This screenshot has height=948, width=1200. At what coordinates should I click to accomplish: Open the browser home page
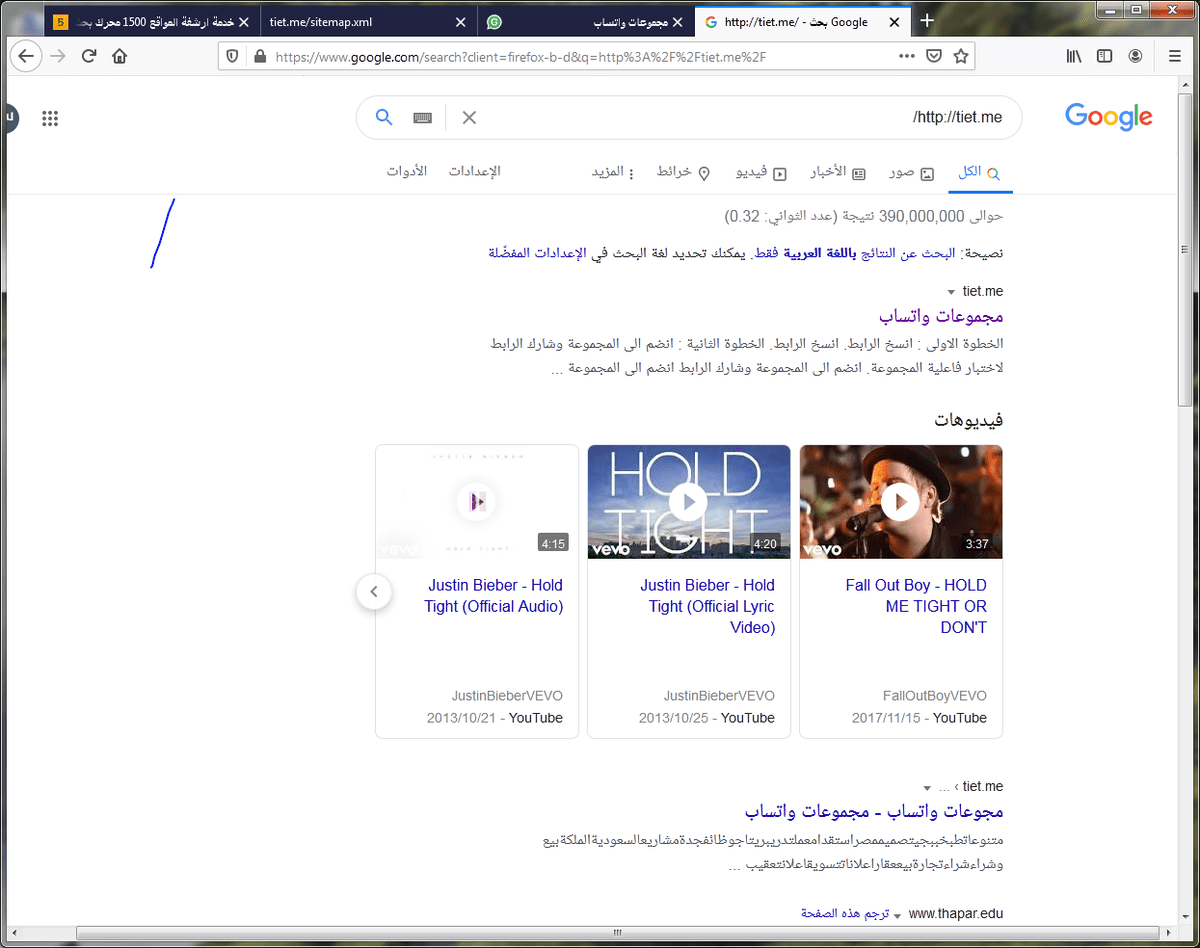(120, 57)
